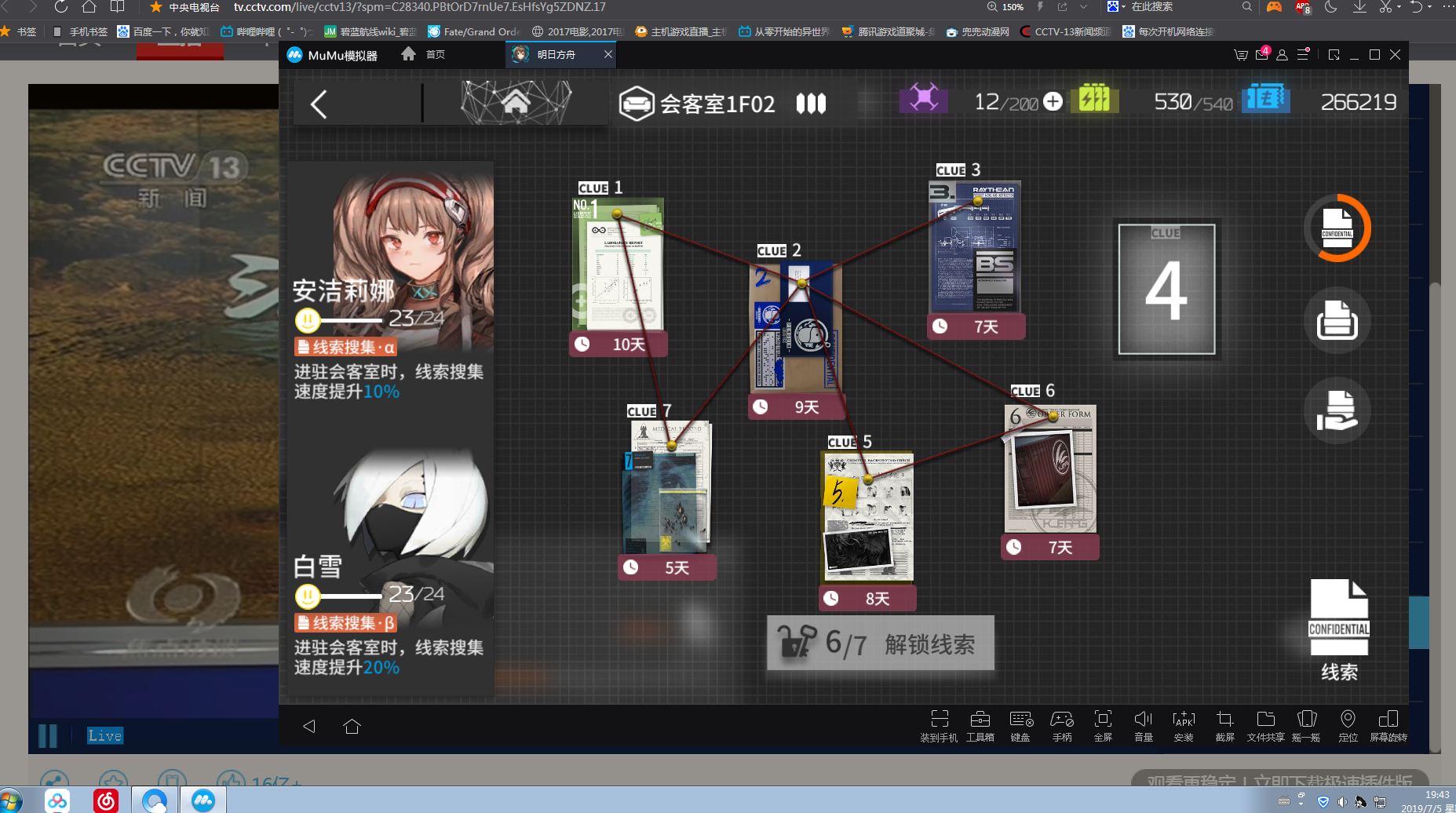Click the 10天 timer under CLUE 1
The image size is (1456, 813).
619,345
